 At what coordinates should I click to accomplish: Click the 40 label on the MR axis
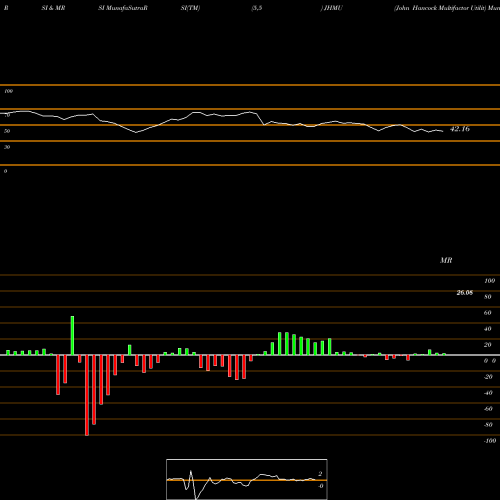coord(488,329)
